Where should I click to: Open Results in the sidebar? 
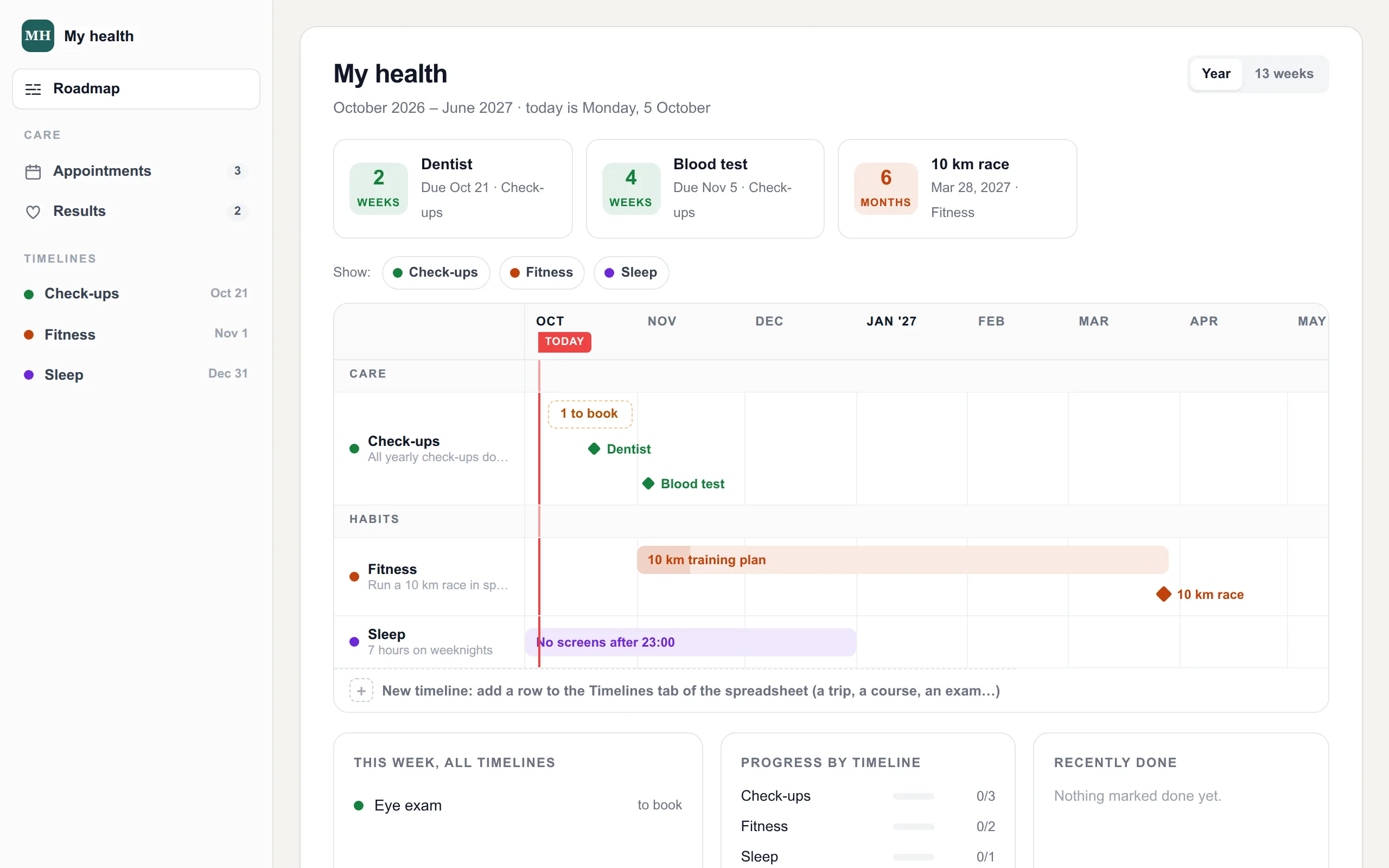point(136,211)
